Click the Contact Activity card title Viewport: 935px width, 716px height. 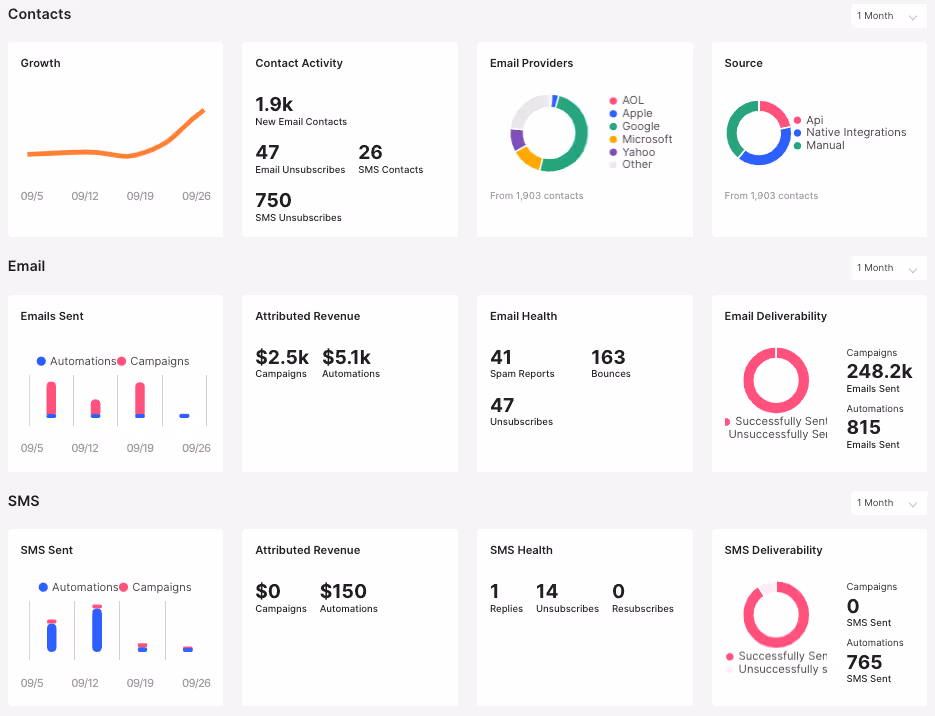299,63
